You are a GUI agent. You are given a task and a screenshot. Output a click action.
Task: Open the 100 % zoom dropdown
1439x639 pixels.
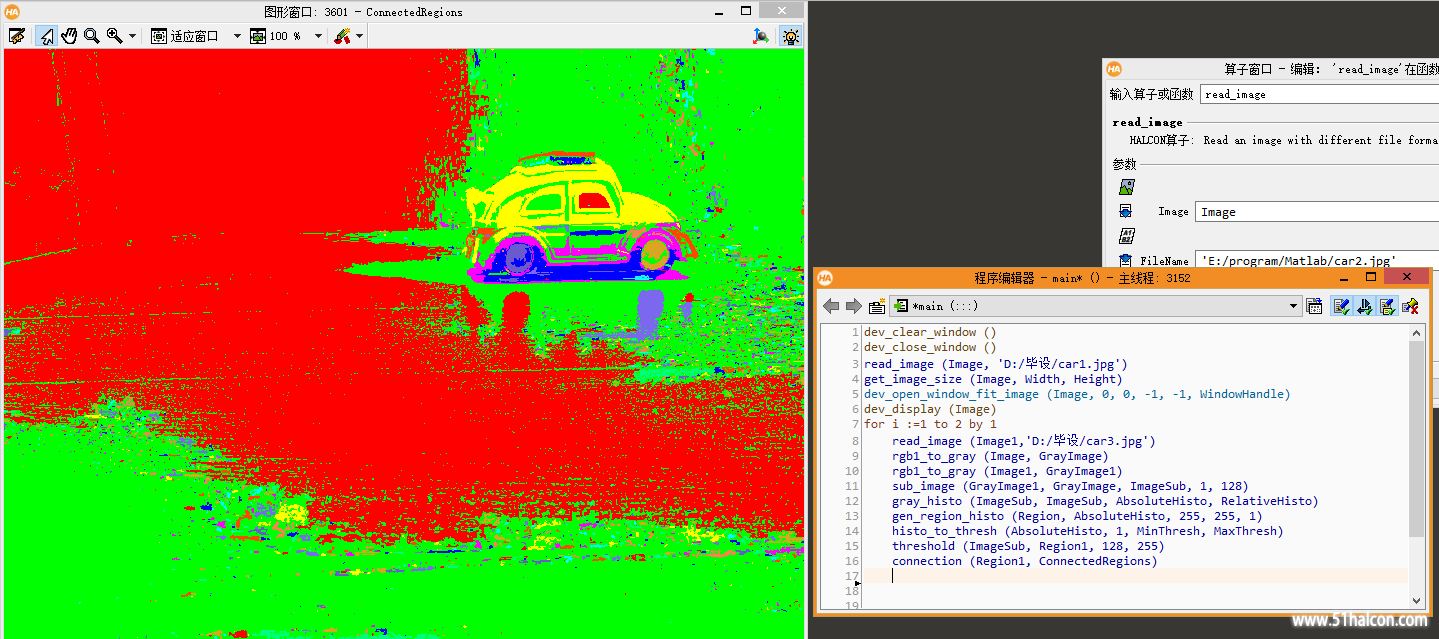(318, 36)
